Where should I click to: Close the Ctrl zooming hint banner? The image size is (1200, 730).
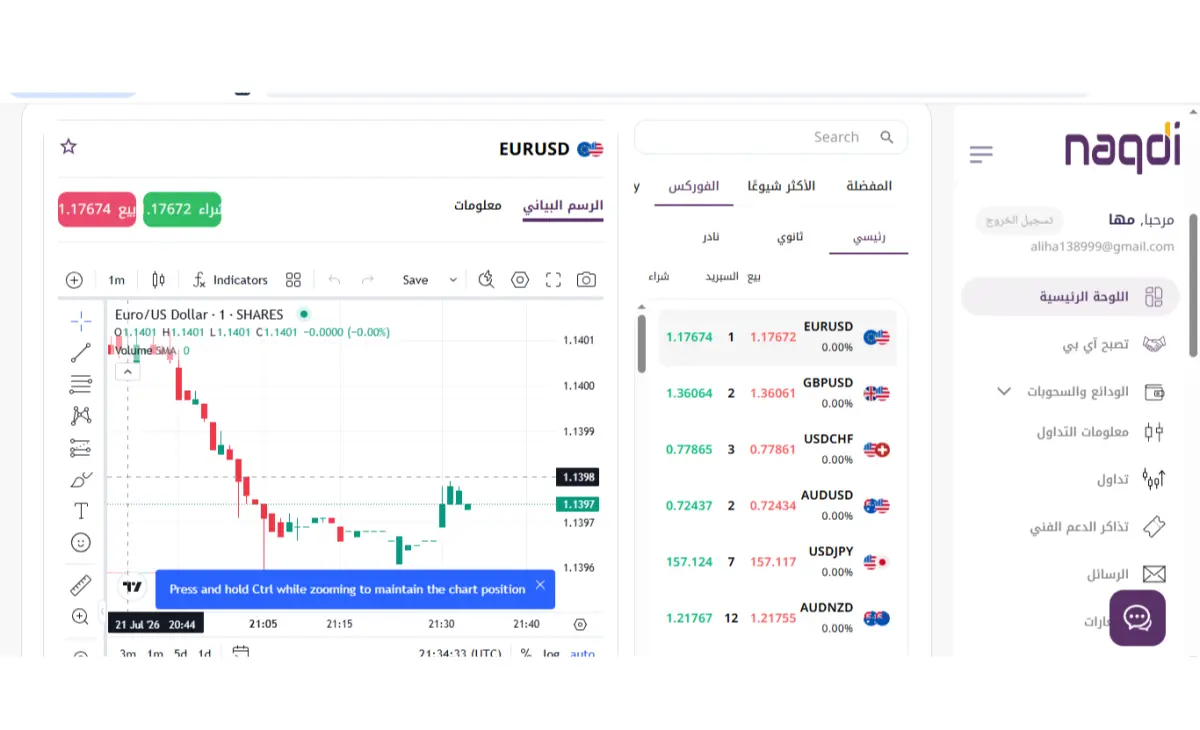540,585
